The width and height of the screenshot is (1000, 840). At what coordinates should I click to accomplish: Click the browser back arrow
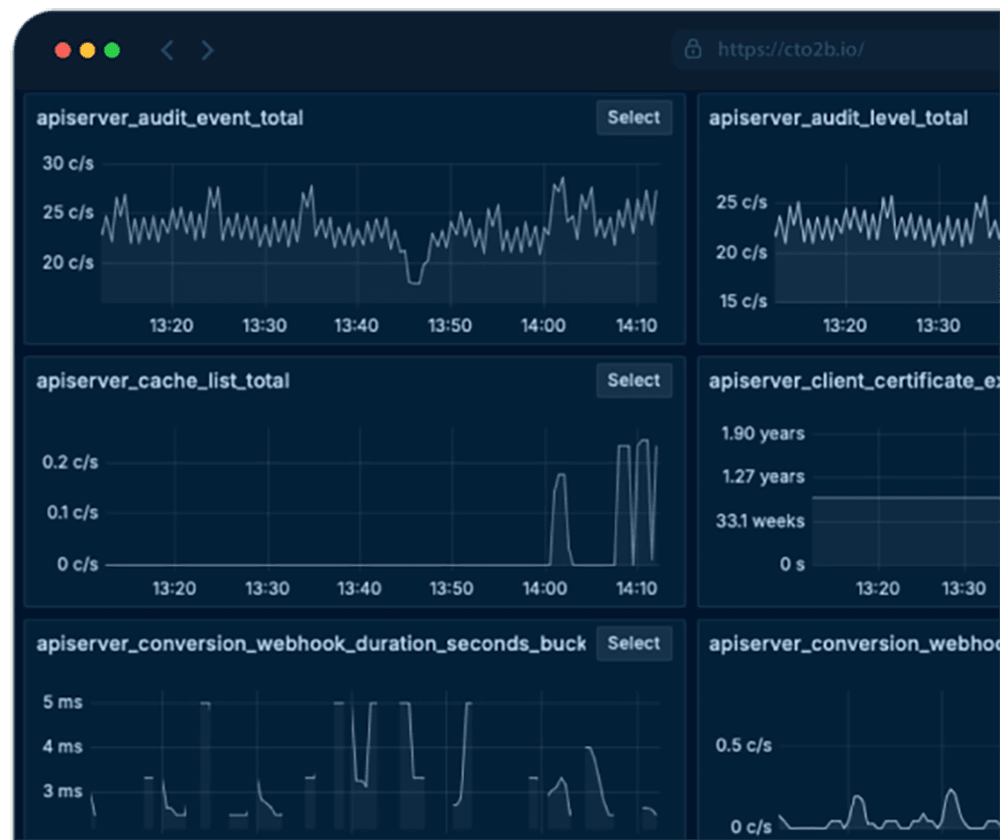(167, 50)
